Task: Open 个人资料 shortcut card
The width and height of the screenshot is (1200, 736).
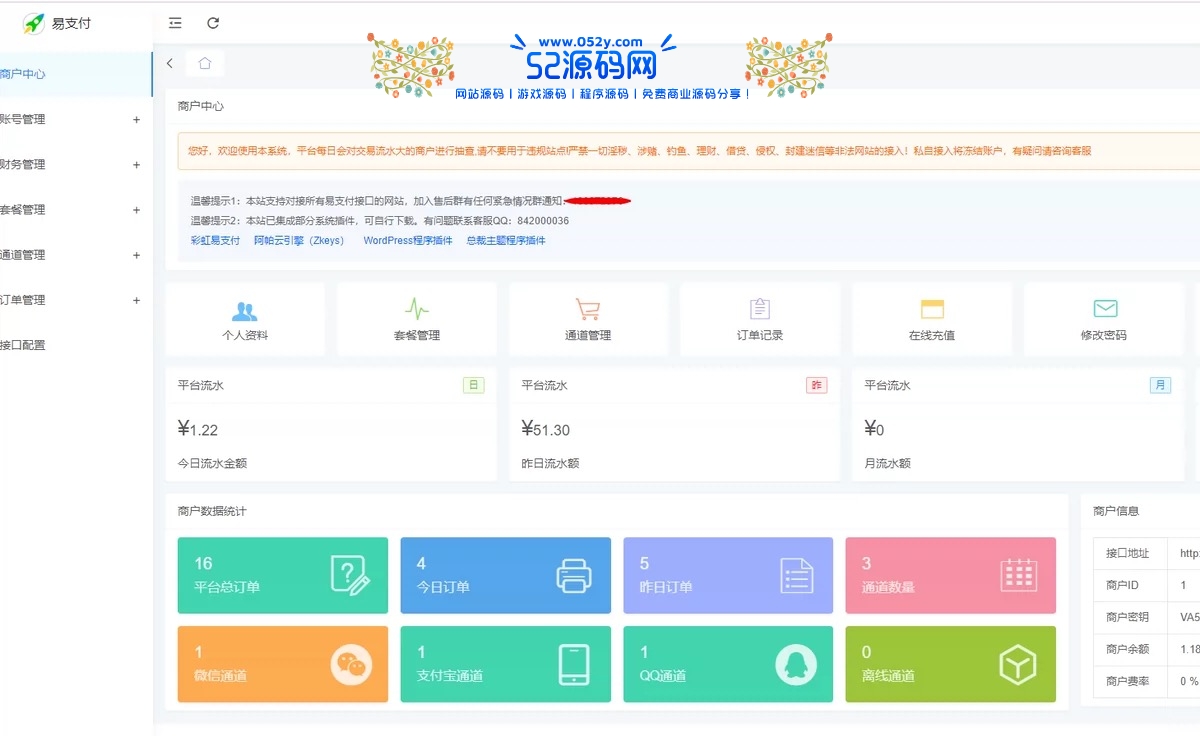Action: pyautogui.click(x=245, y=319)
